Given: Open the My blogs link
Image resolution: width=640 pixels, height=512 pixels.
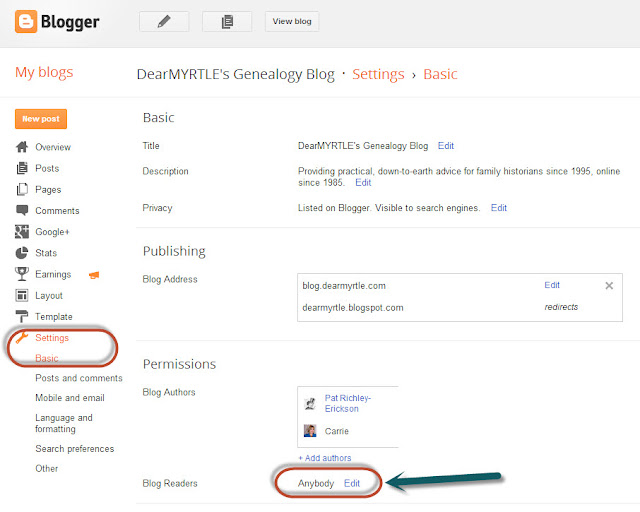Looking at the screenshot, I should pyautogui.click(x=44, y=72).
